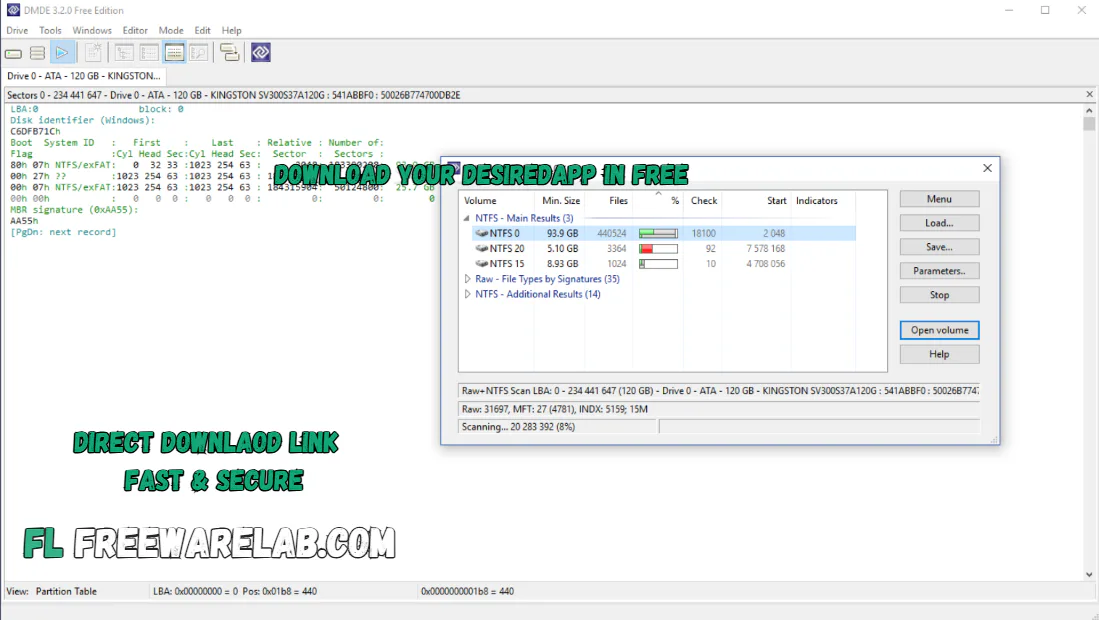This screenshot has width=1099, height=620.
Task: Expand Raw - File Types by Signatures
Action: [x=467, y=279]
